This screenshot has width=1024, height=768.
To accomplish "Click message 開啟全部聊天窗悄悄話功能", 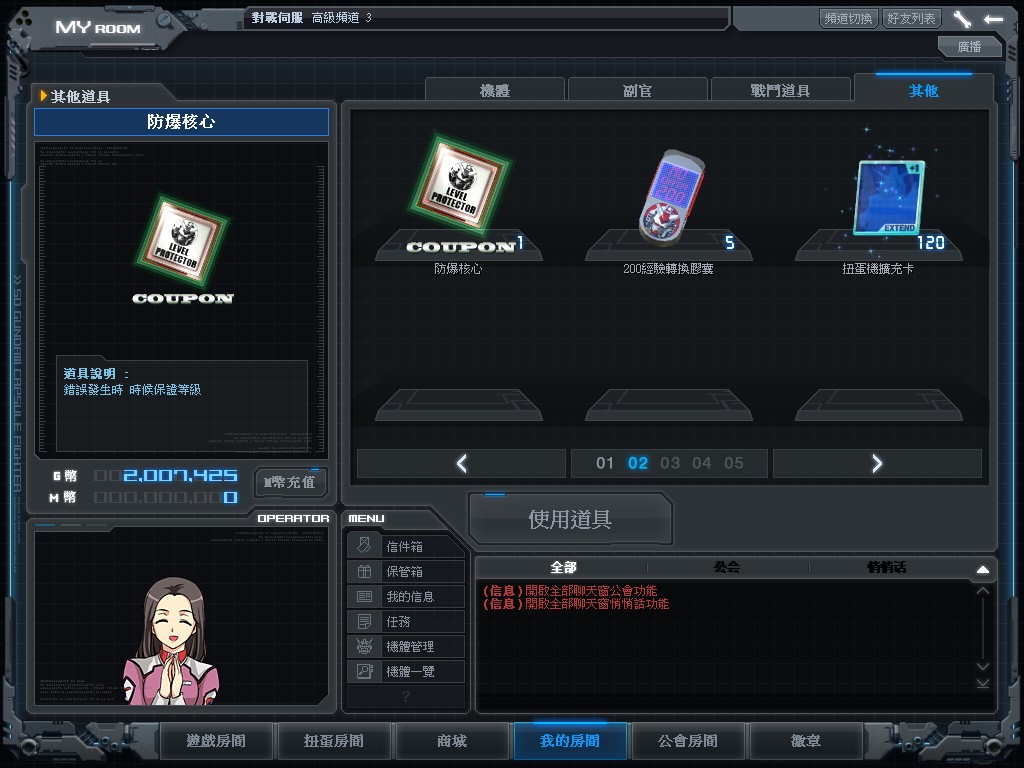I will pos(576,603).
